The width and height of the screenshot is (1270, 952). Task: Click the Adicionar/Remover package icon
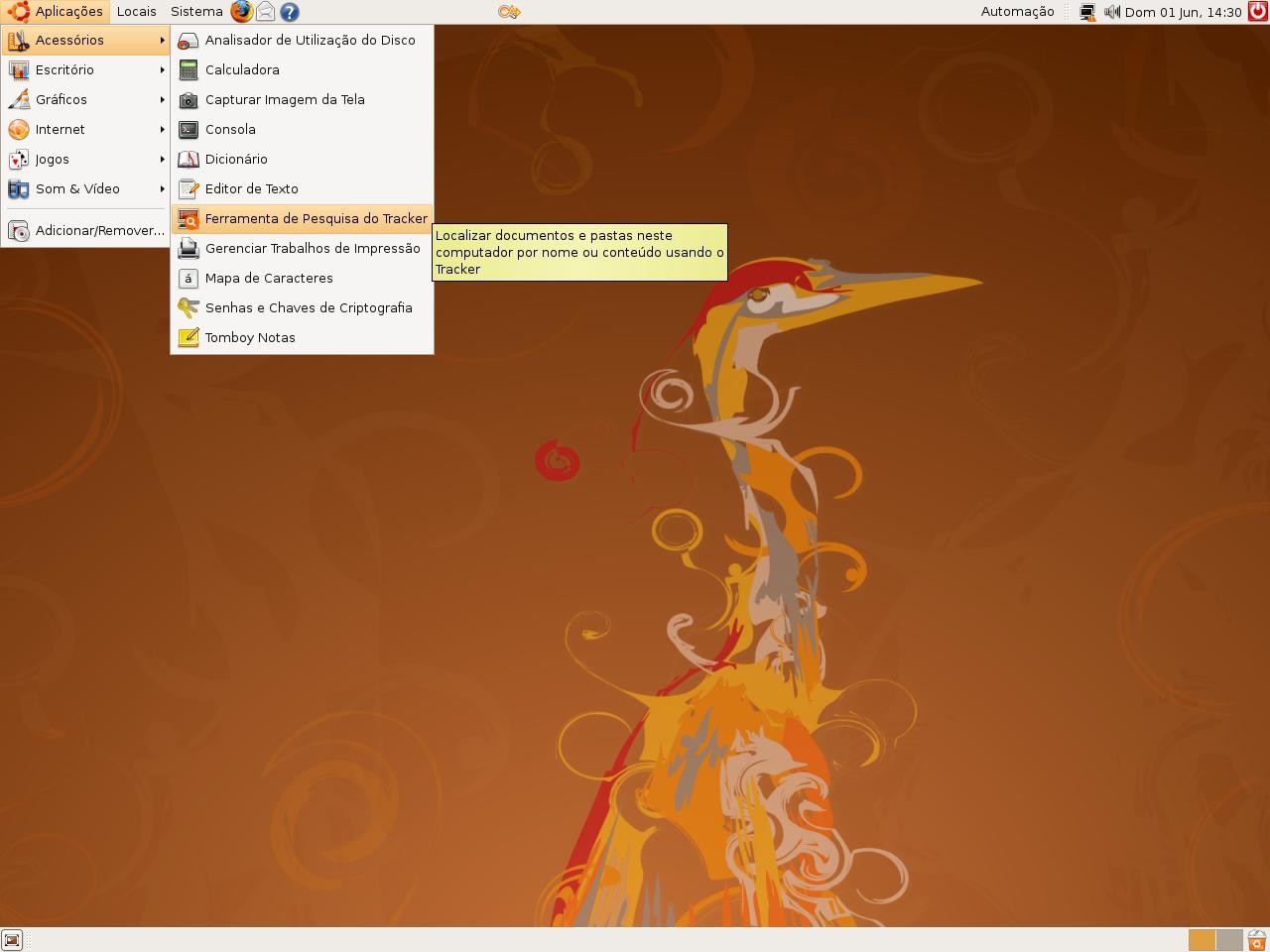point(19,231)
